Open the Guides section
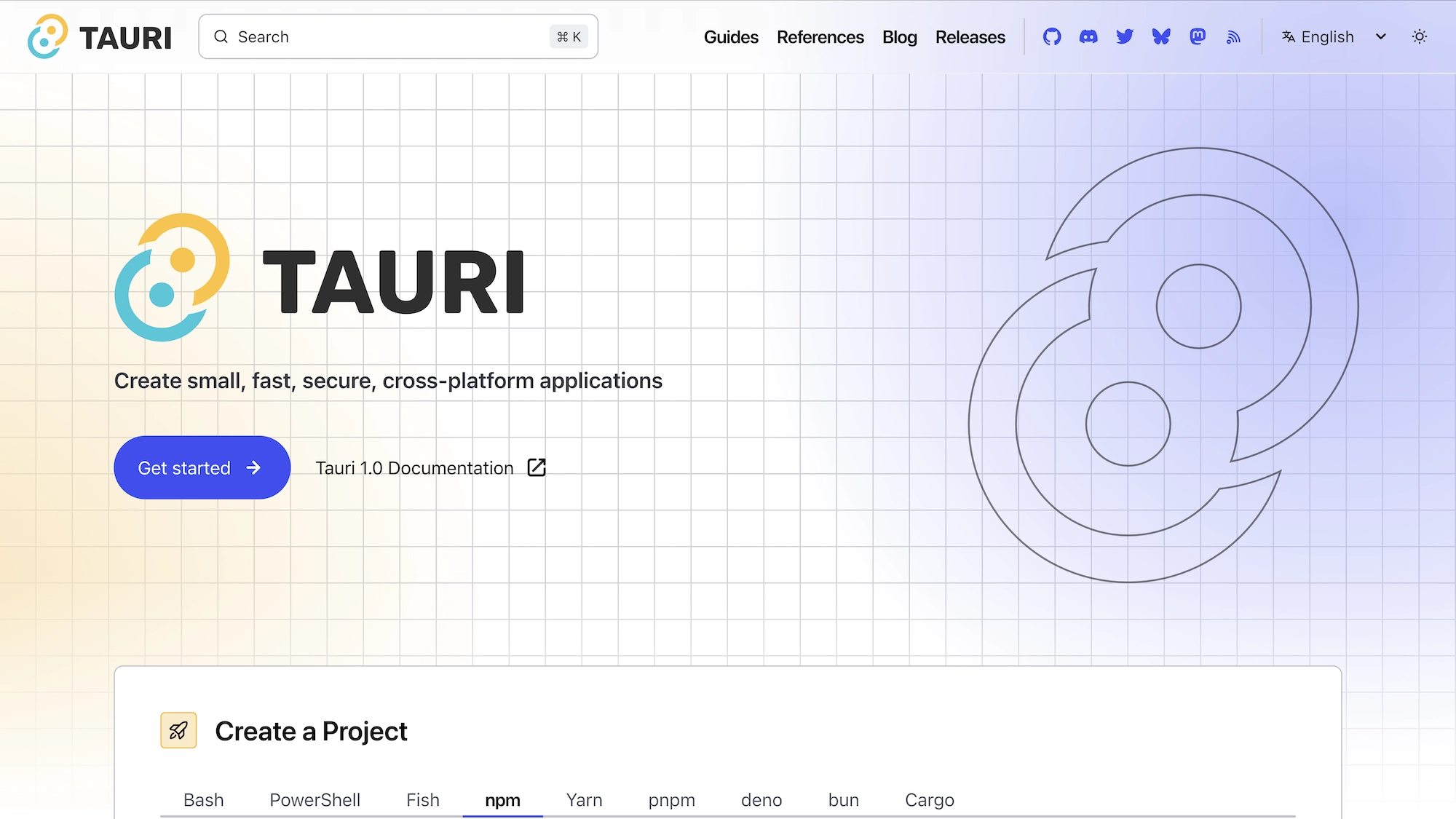The image size is (1456, 819). (731, 37)
